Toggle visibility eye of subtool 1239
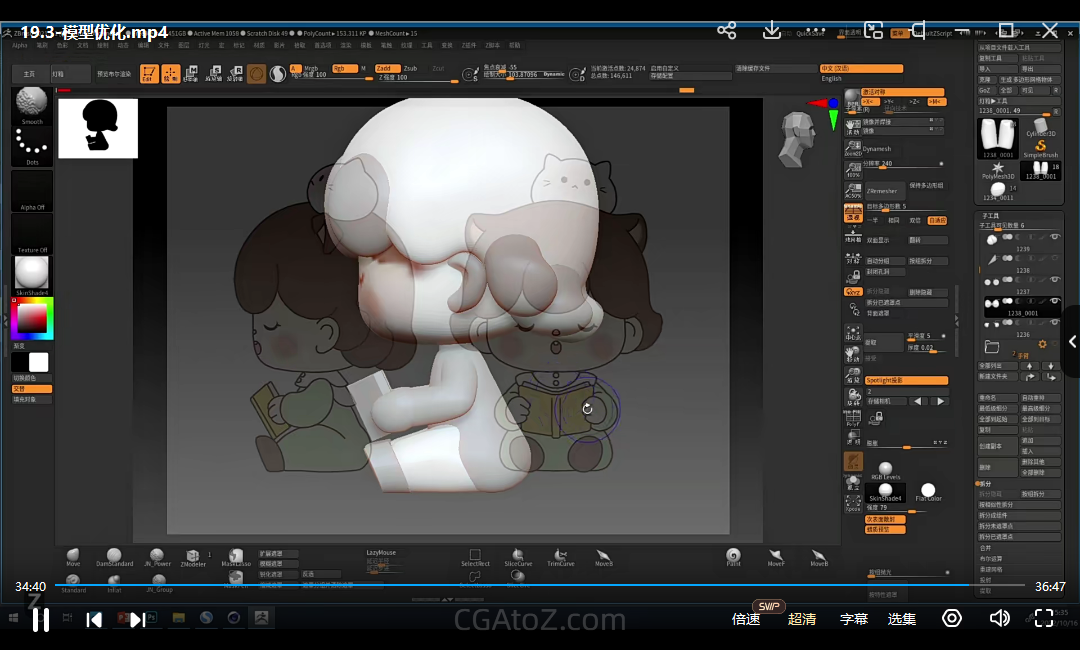This screenshot has width=1080, height=650. (x=1055, y=236)
